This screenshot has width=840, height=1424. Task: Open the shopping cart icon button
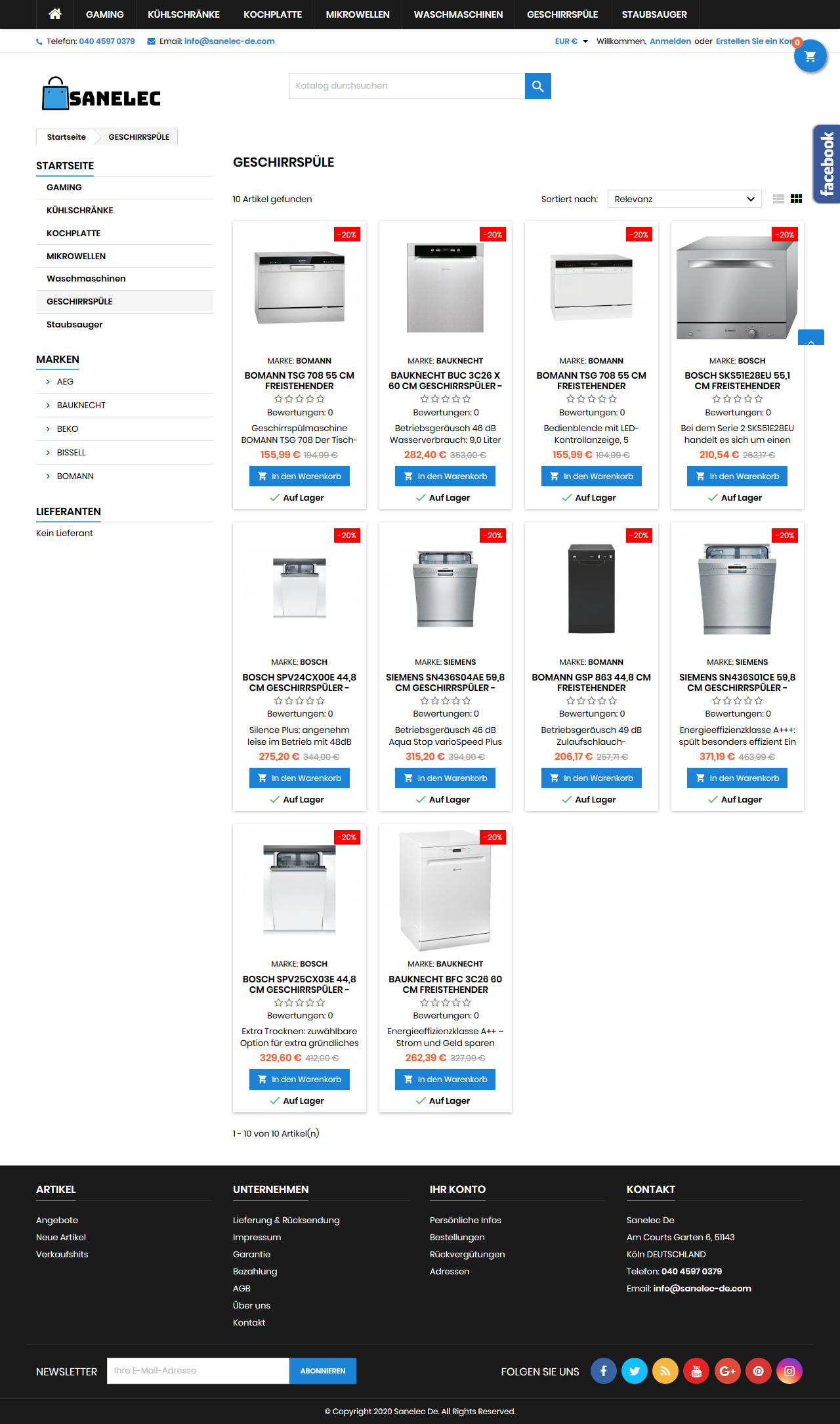(810, 56)
